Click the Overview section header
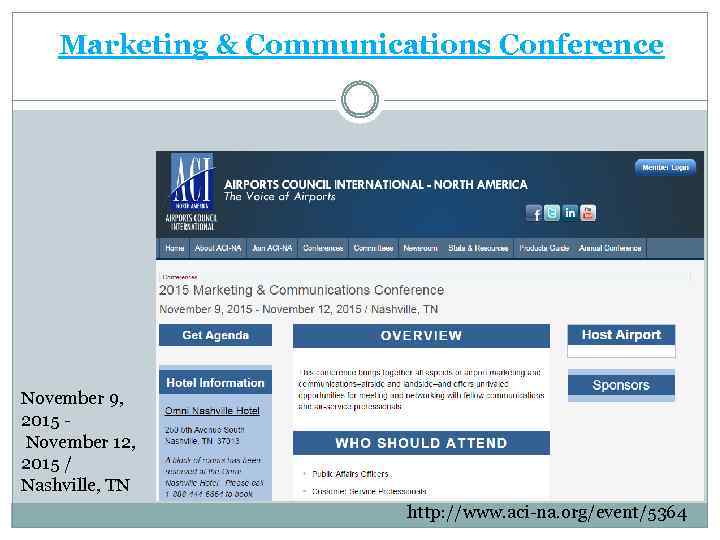 421,336
